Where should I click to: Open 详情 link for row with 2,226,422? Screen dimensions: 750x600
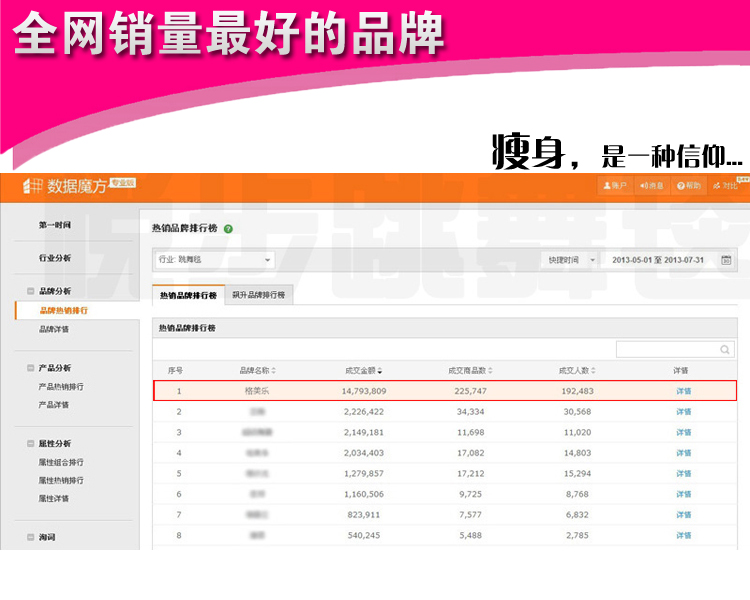point(684,411)
